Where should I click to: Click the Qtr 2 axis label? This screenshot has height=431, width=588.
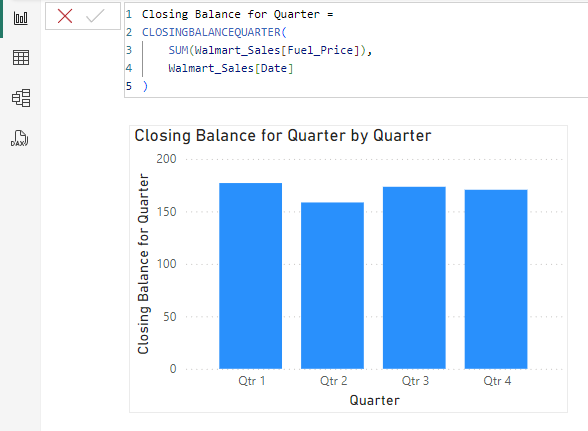[333, 381]
